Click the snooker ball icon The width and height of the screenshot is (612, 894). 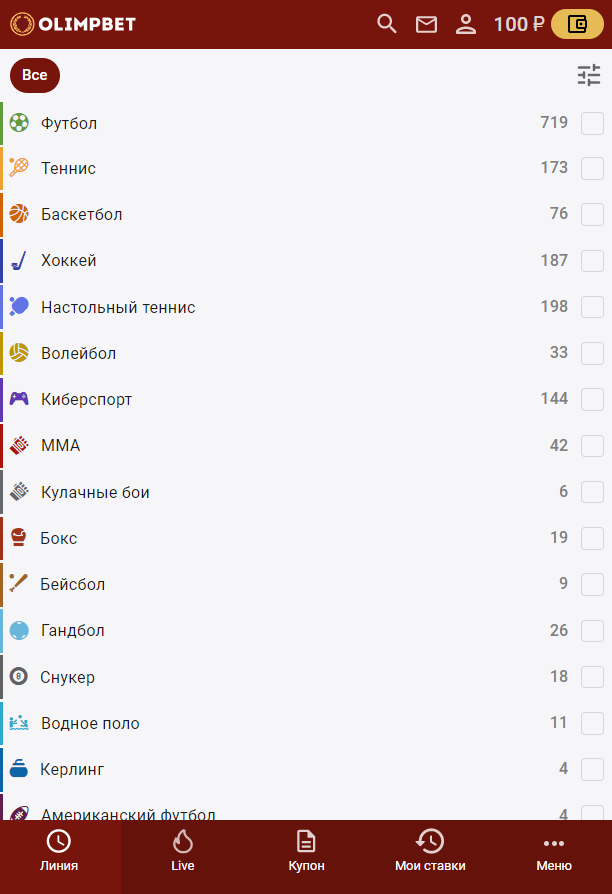(19, 677)
